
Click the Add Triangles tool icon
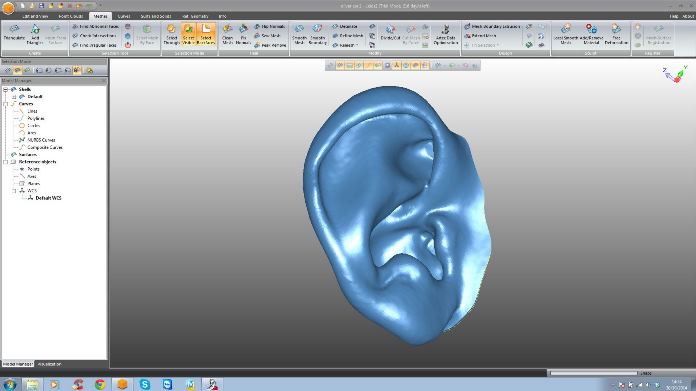pos(35,34)
